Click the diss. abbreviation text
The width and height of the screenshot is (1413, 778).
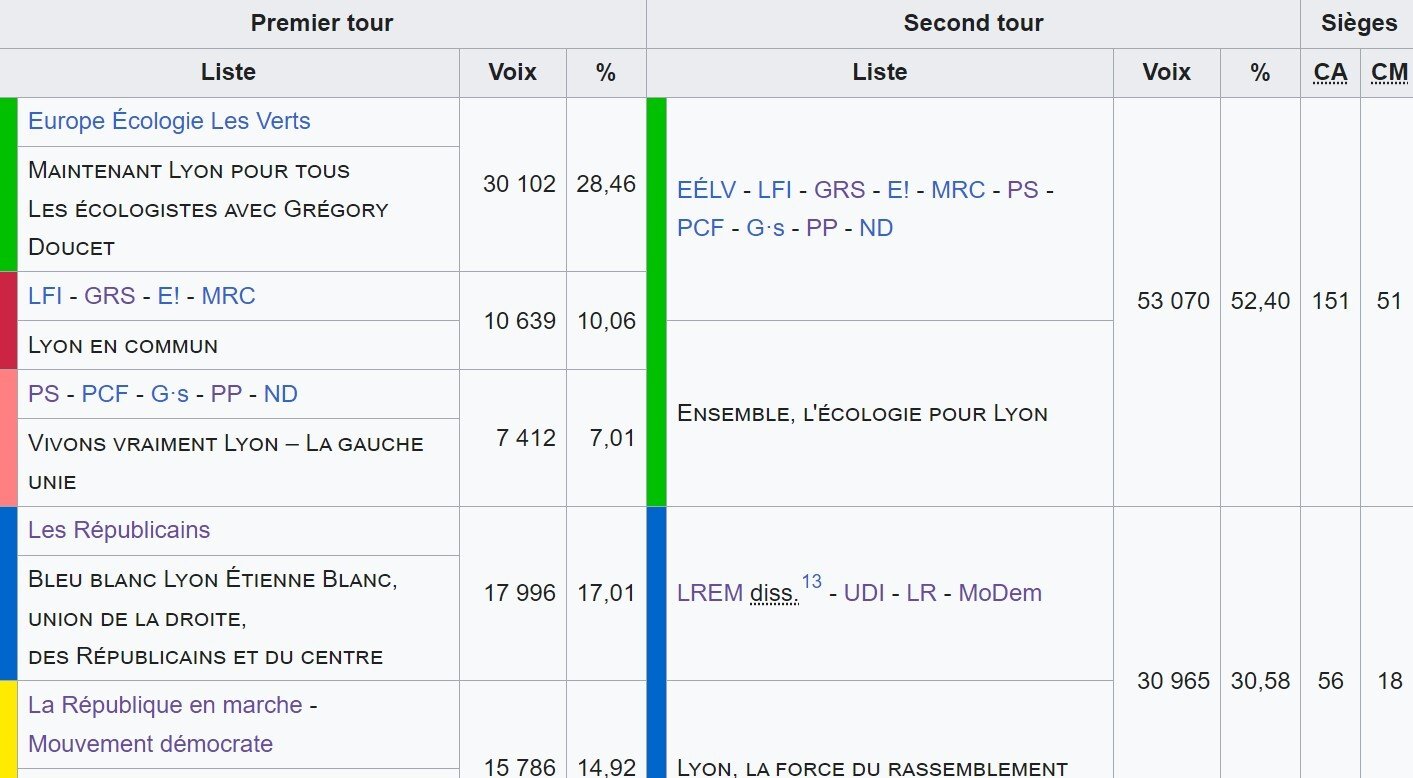coord(775,593)
